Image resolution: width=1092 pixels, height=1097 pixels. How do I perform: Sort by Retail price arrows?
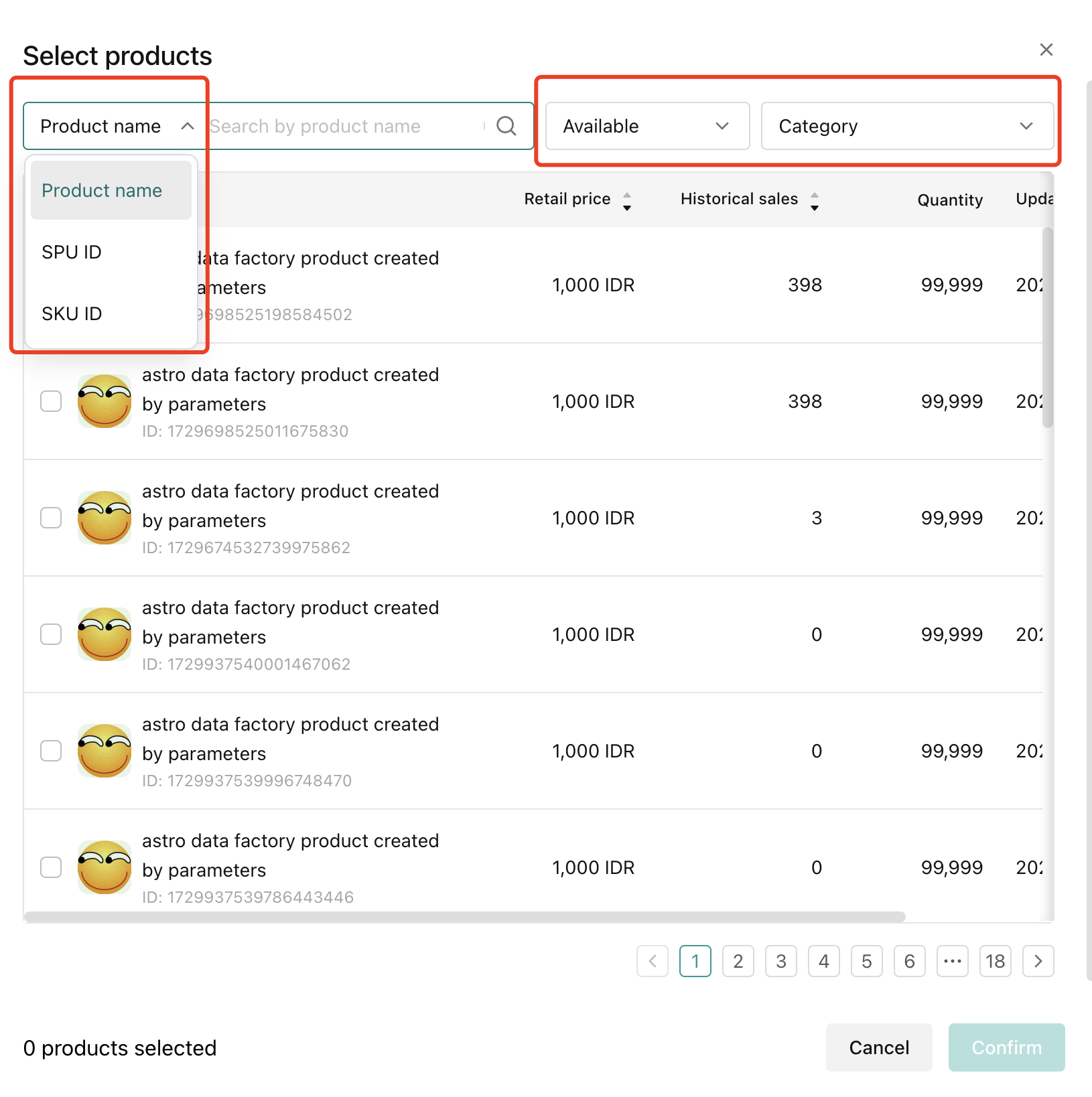(626, 201)
